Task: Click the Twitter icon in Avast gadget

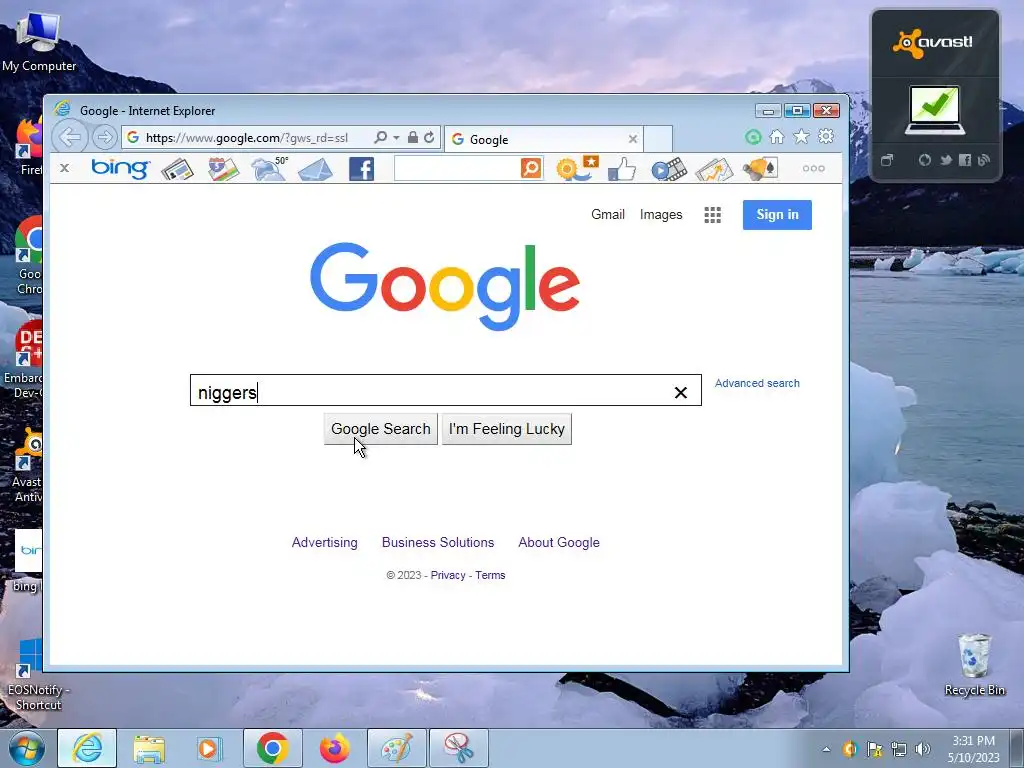Action: tap(945, 160)
